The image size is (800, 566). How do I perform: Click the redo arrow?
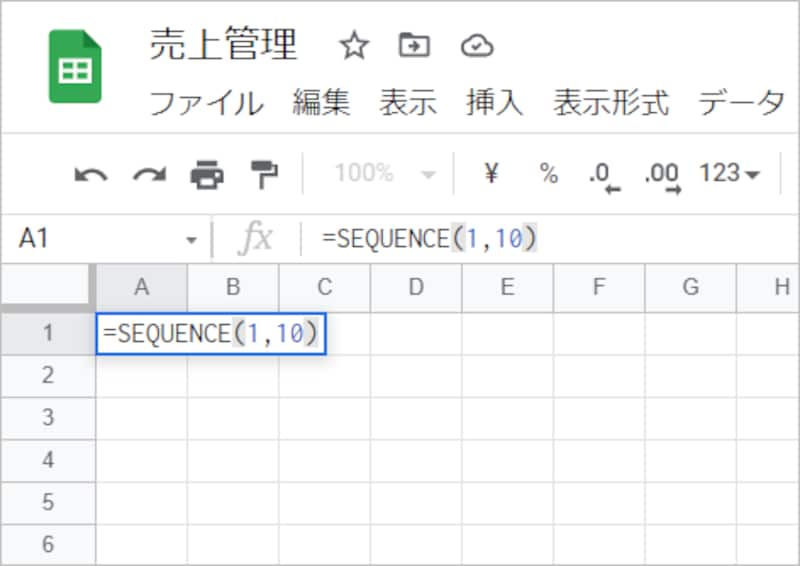click(x=149, y=175)
